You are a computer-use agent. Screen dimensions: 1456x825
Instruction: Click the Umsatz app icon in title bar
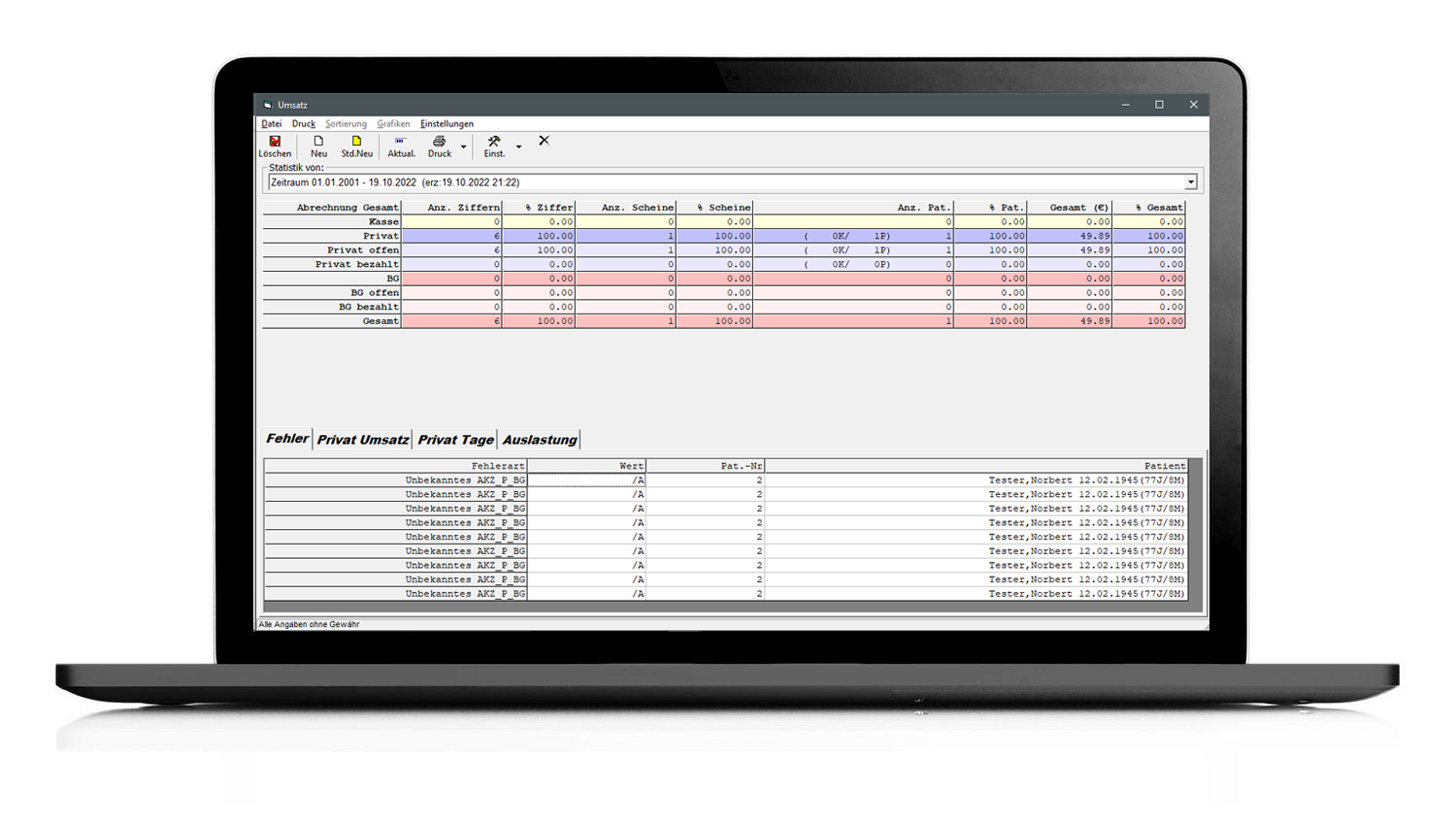click(x=268, y=105)
